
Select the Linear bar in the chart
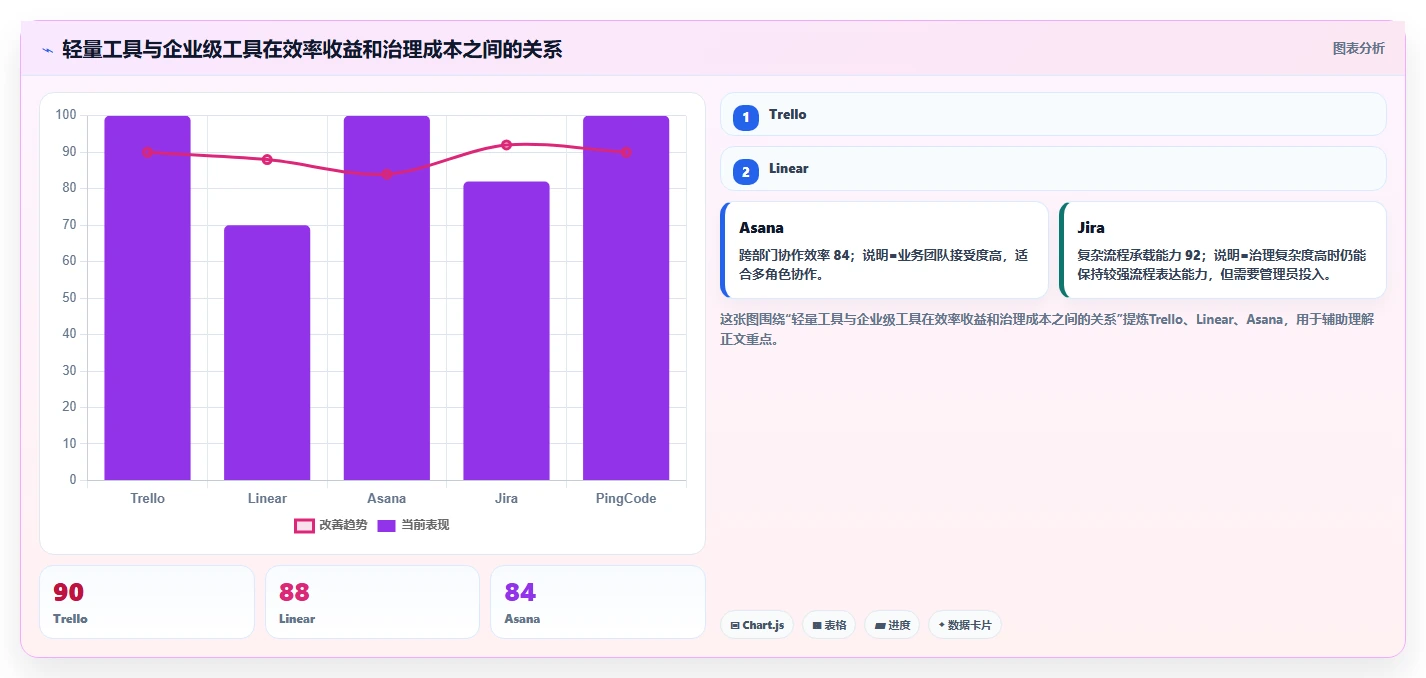pos(267,353)
